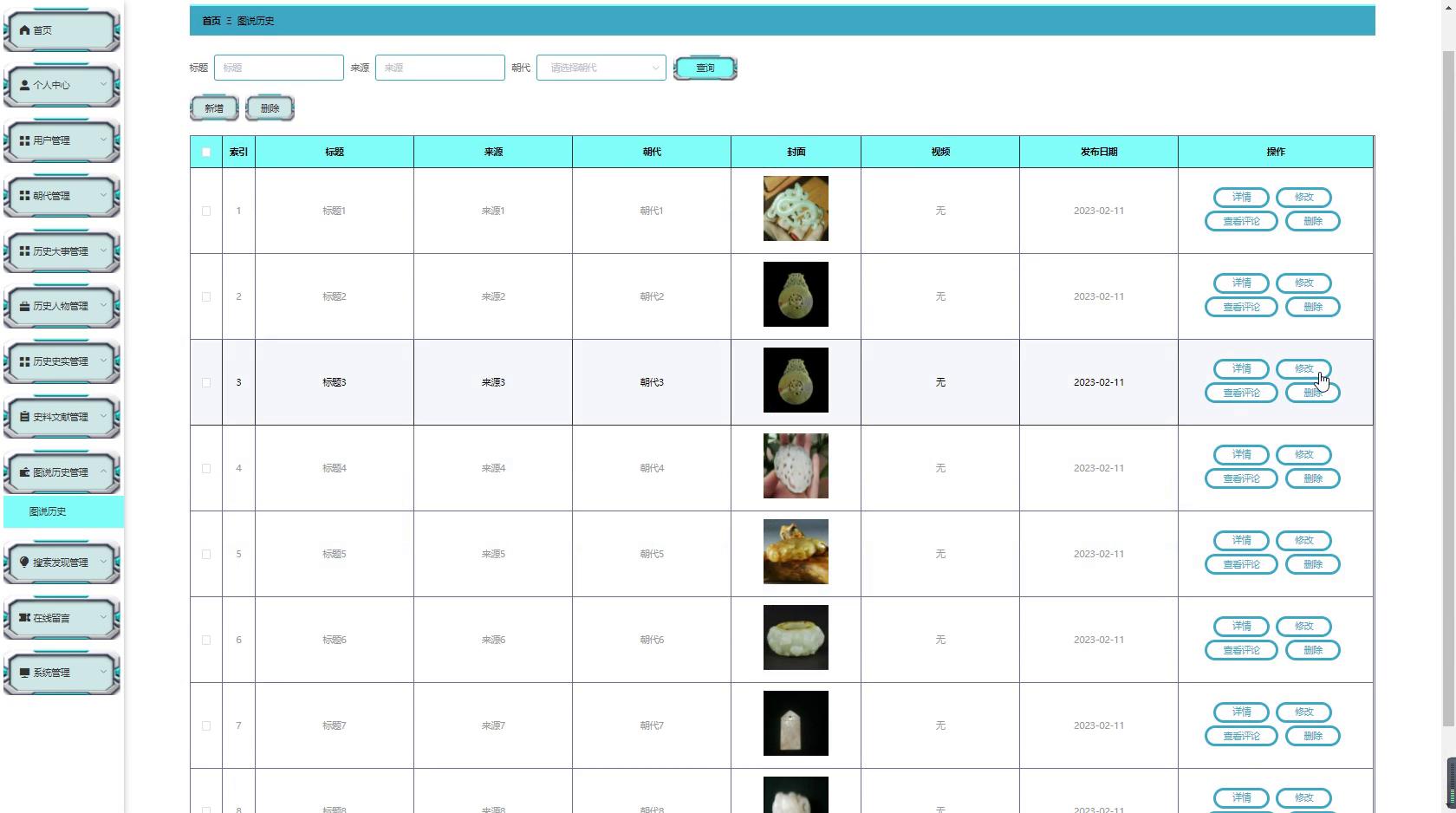
Task: Click the grid icon beside 朝代管理
Action: click(x=24, y=196)
